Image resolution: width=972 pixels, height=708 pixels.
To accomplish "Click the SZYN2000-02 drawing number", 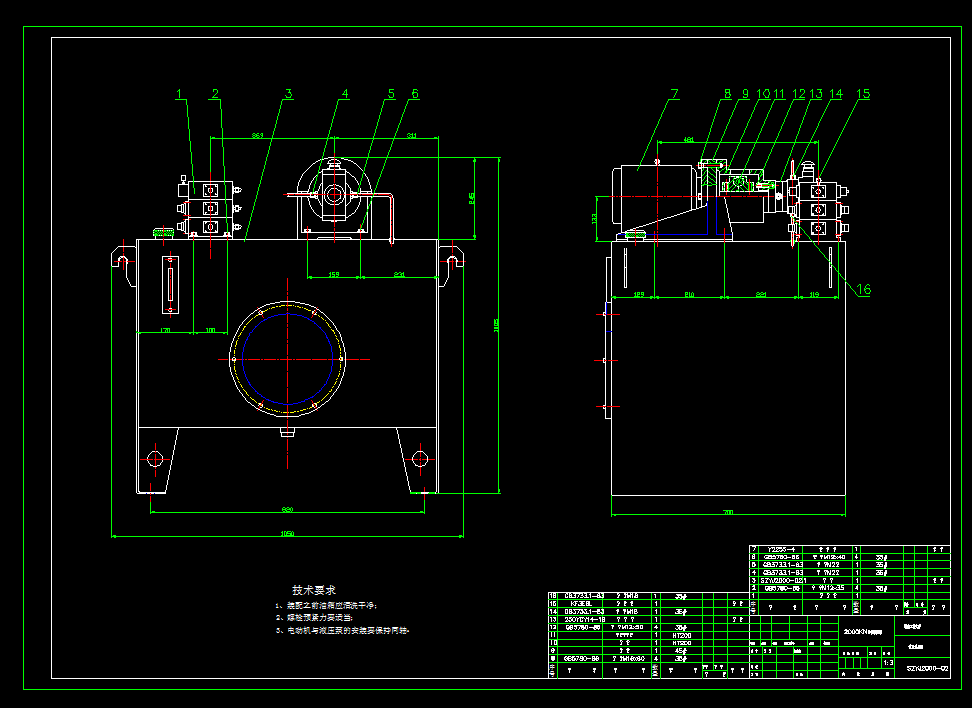I will click(x=927, y=669).
